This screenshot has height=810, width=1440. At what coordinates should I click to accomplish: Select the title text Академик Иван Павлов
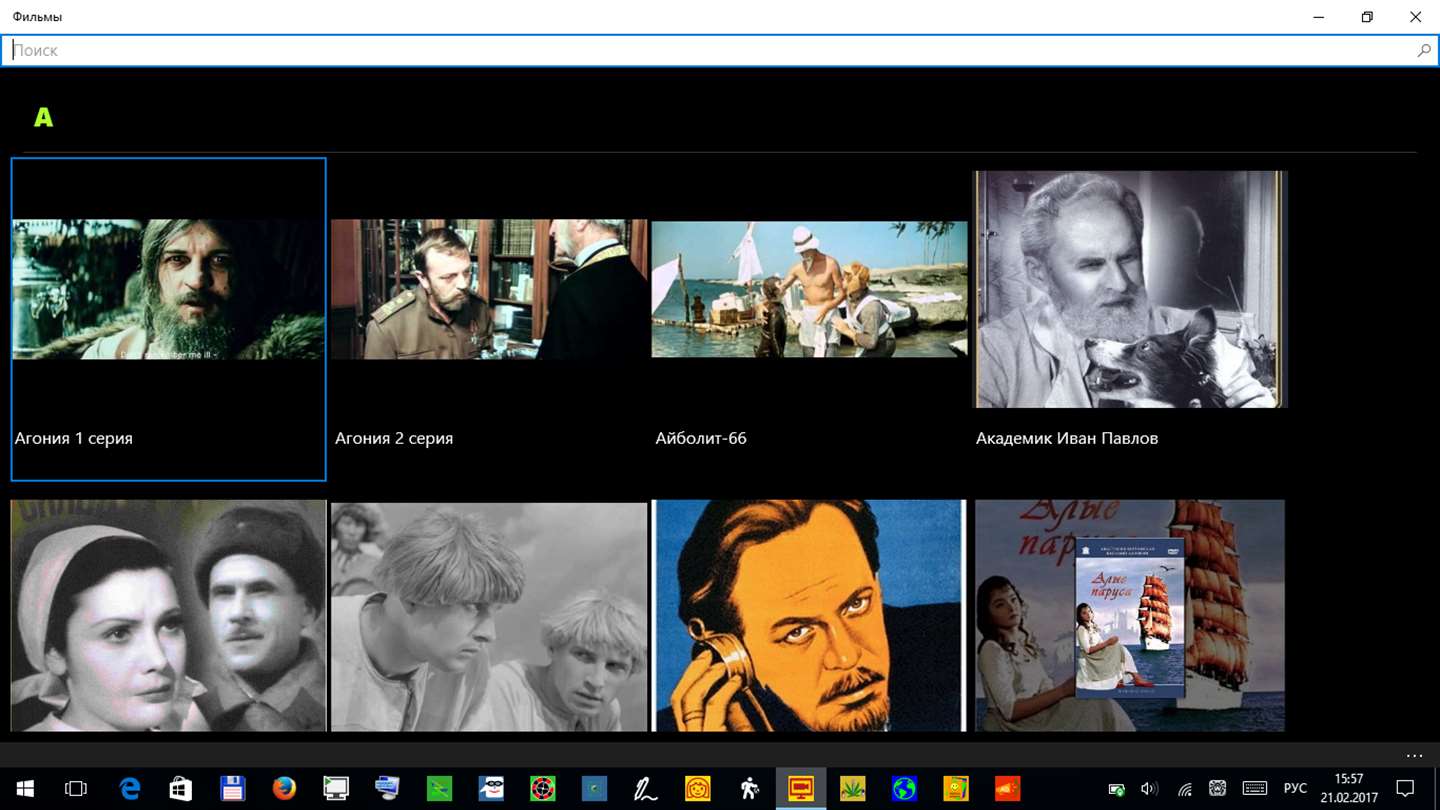(1067, 438)
